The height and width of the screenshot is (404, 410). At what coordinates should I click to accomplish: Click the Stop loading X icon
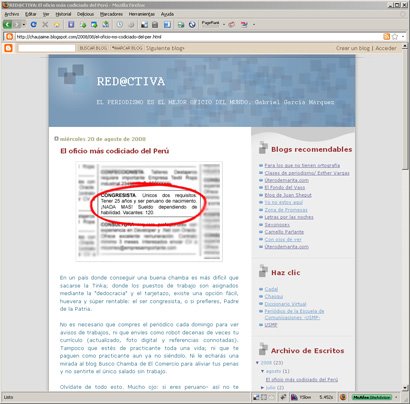point(45,24)
